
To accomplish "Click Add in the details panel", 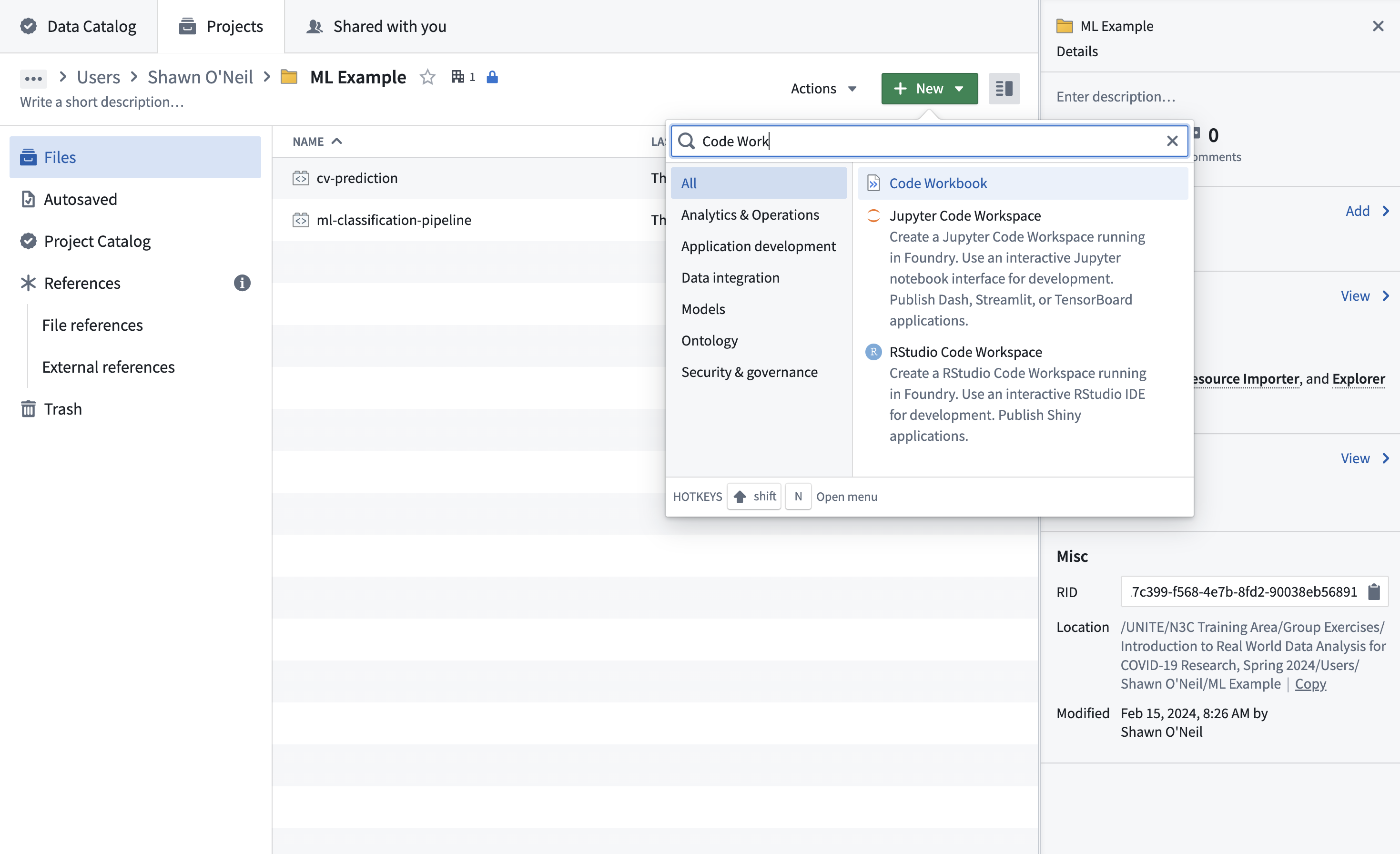I will click(x=1358, y=210).
